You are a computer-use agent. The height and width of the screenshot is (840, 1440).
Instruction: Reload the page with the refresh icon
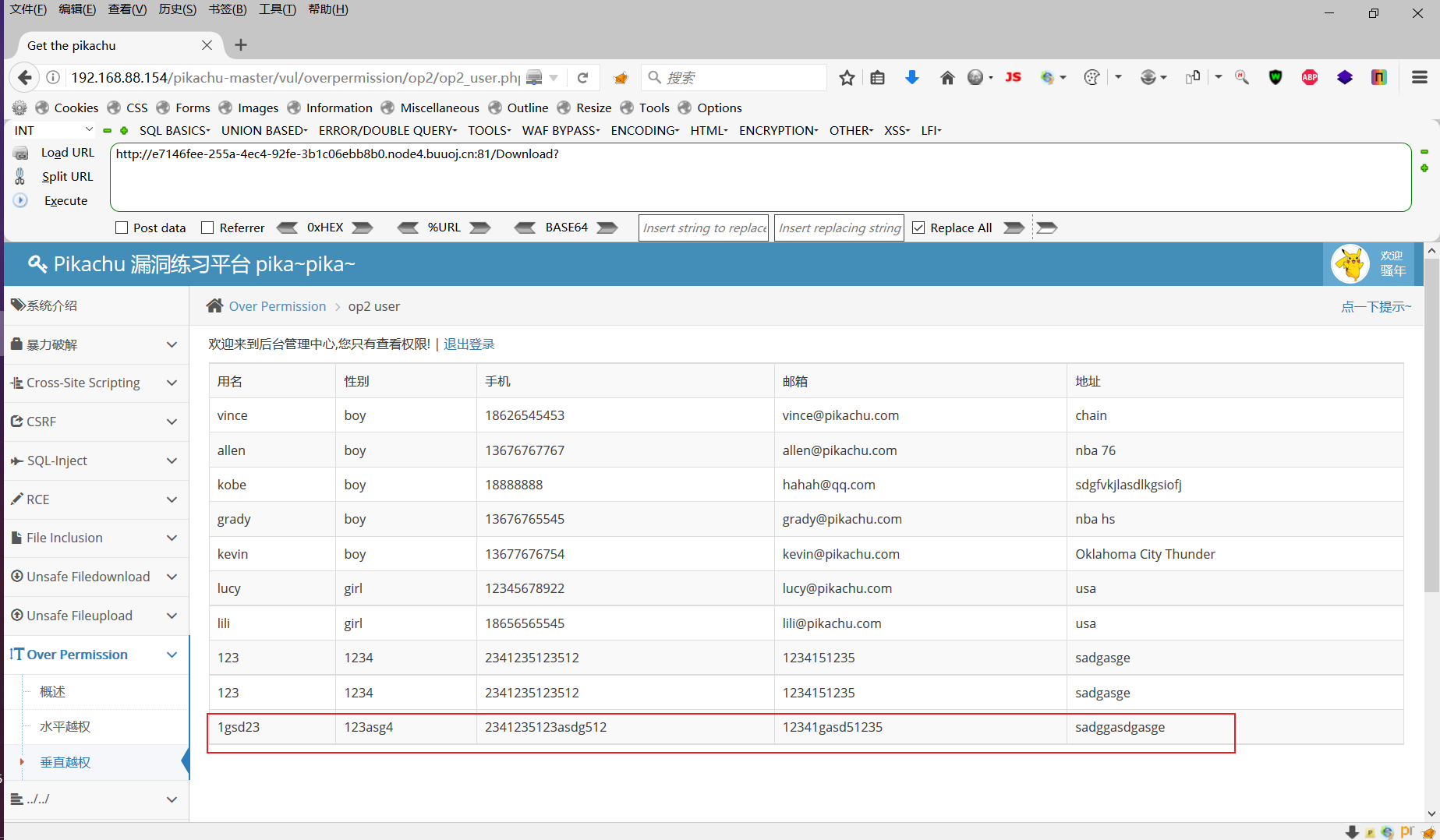point(582,77)
